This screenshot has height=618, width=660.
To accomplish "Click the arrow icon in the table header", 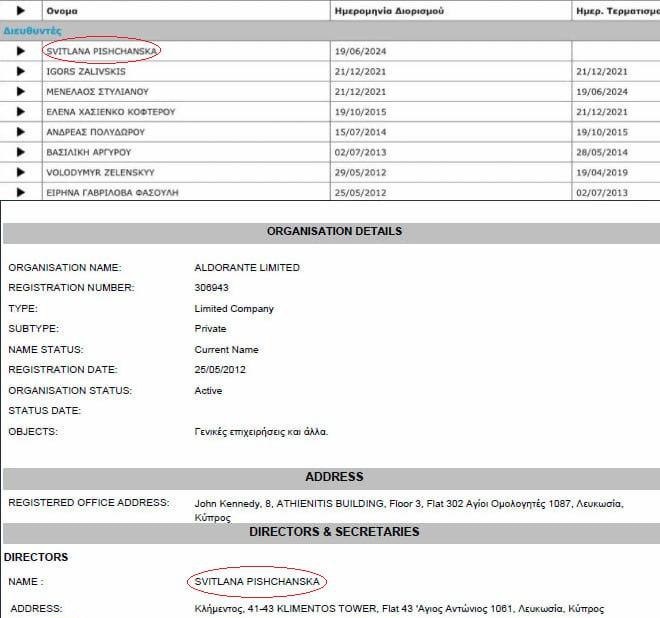I will (20, 10).
